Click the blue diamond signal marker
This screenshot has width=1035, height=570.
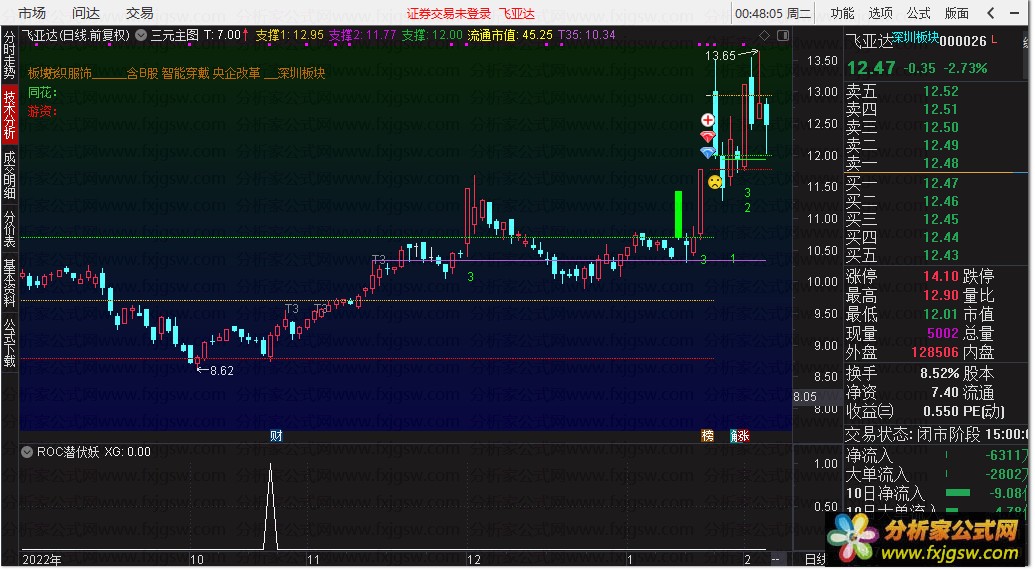[x=708, y=153]
